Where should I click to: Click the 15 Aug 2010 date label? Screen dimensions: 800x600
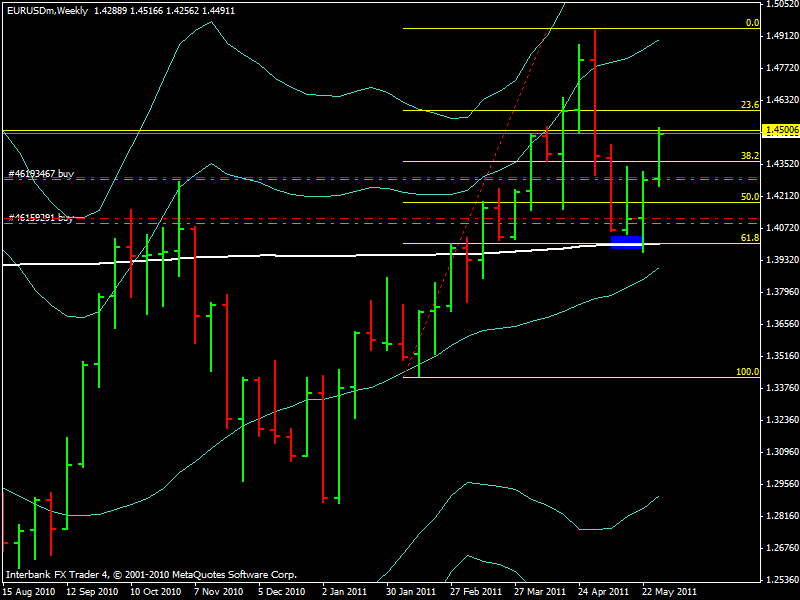click(x=30, y=591)
